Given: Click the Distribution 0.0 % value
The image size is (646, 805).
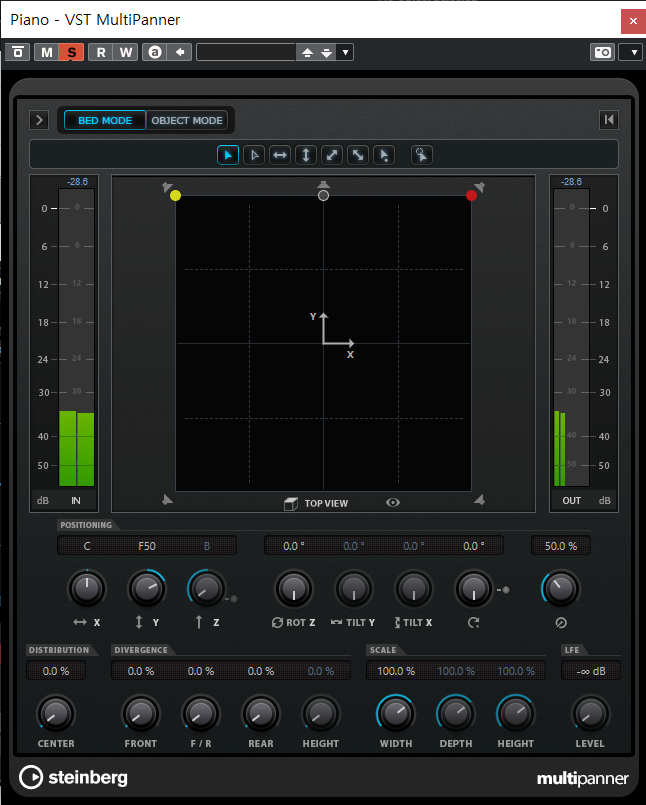Looking at the screenshot, I should point(55,671).
